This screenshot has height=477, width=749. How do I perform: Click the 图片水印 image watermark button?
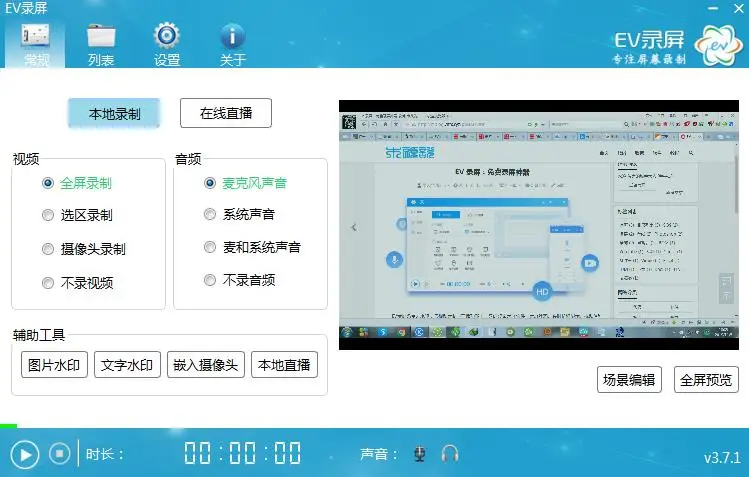pyautogui.click(x=54, y=365)
